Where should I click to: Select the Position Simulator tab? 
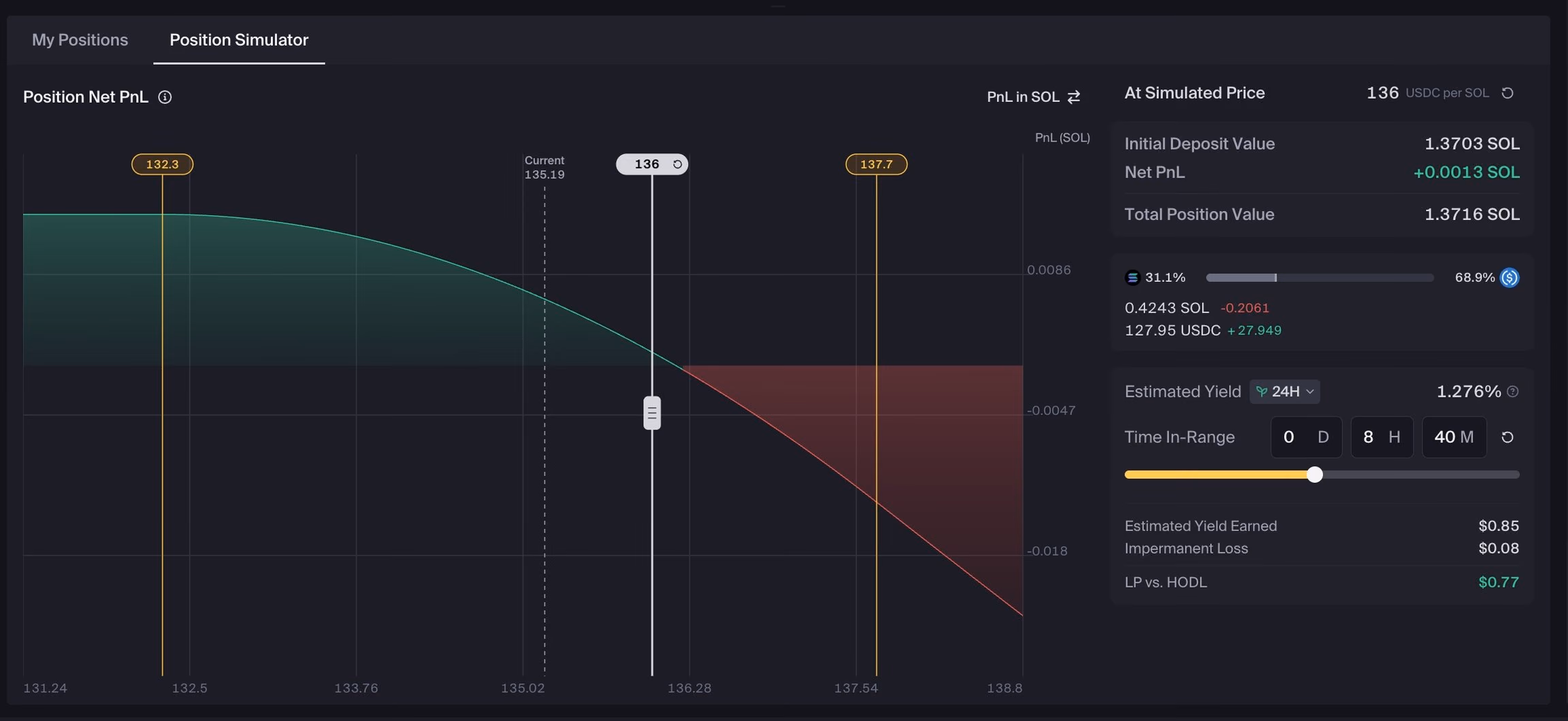(239, 39)
